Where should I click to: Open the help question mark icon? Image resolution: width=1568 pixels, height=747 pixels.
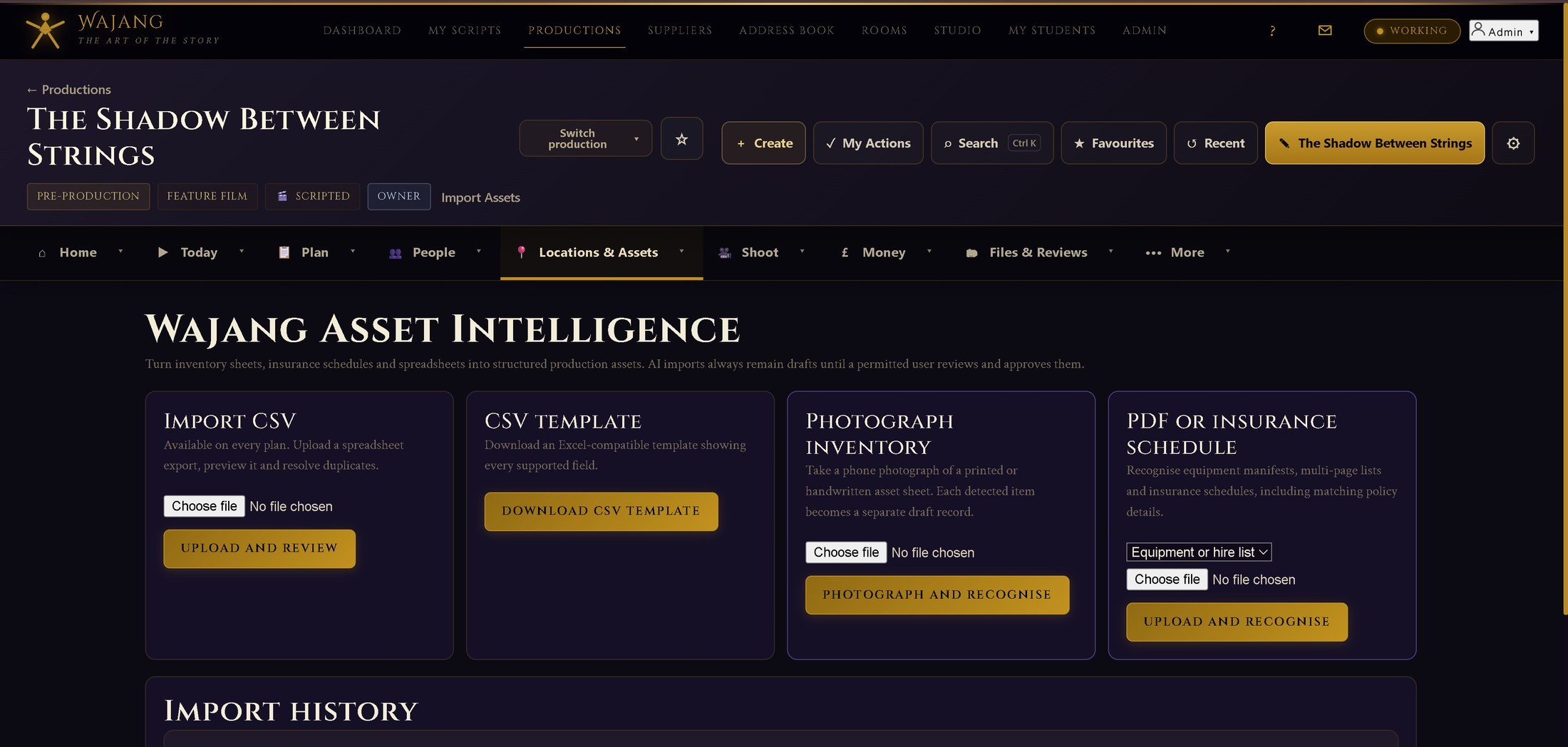tap(1272, 31)
